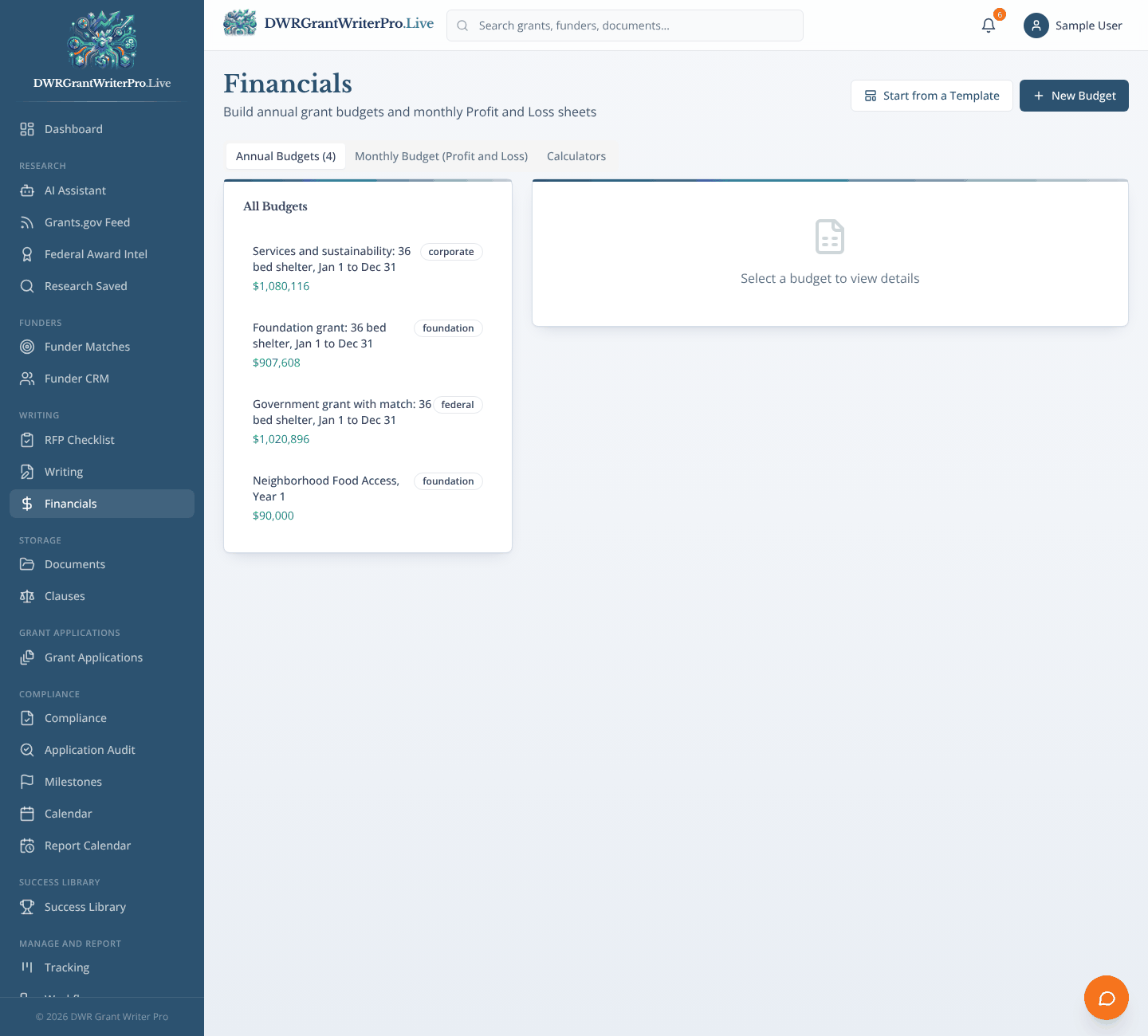
Task: Open Federal Award Intel ribbon icon
Action: pyautogui.click(x=27, y=254)
